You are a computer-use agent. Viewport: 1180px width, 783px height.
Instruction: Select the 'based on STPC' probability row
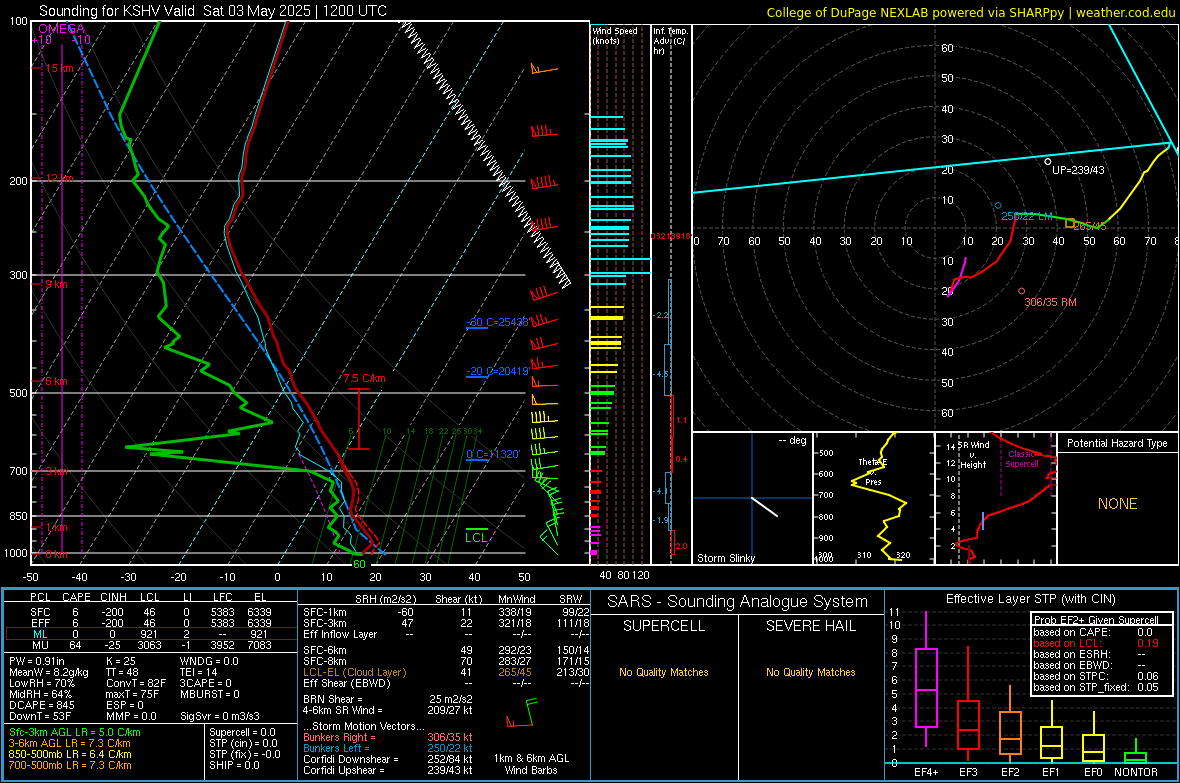click(1096, 676)
